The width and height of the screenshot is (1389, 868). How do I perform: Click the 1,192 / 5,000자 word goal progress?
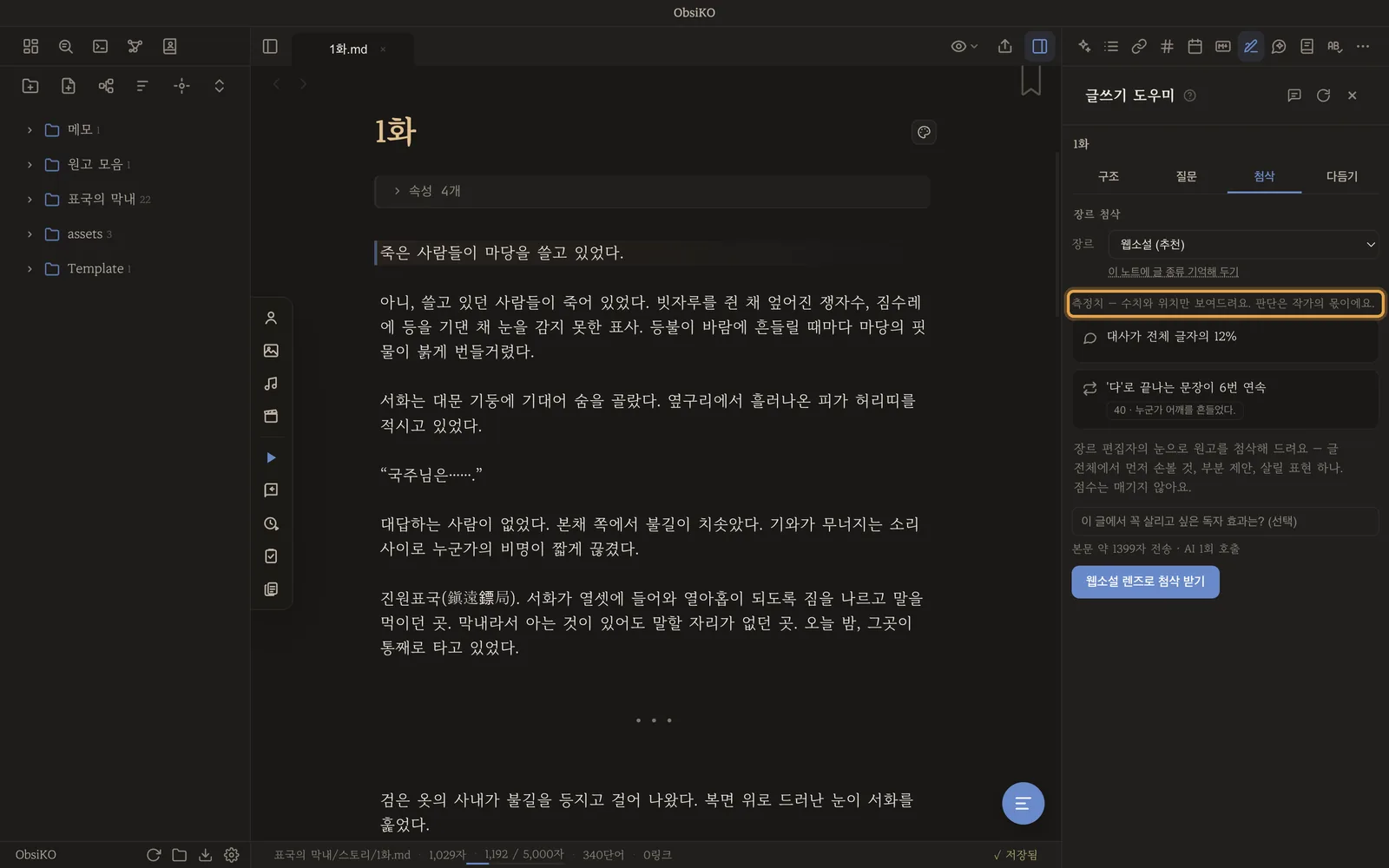click(x=523, y=855)
